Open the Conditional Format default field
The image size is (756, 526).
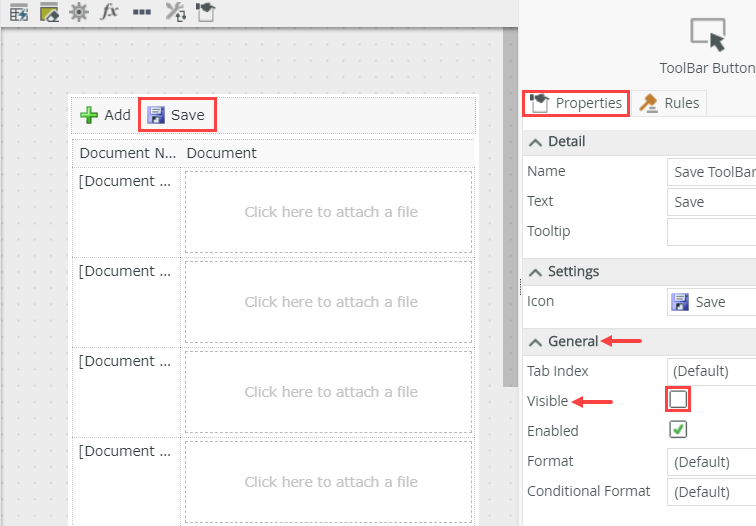coord(712,492)
